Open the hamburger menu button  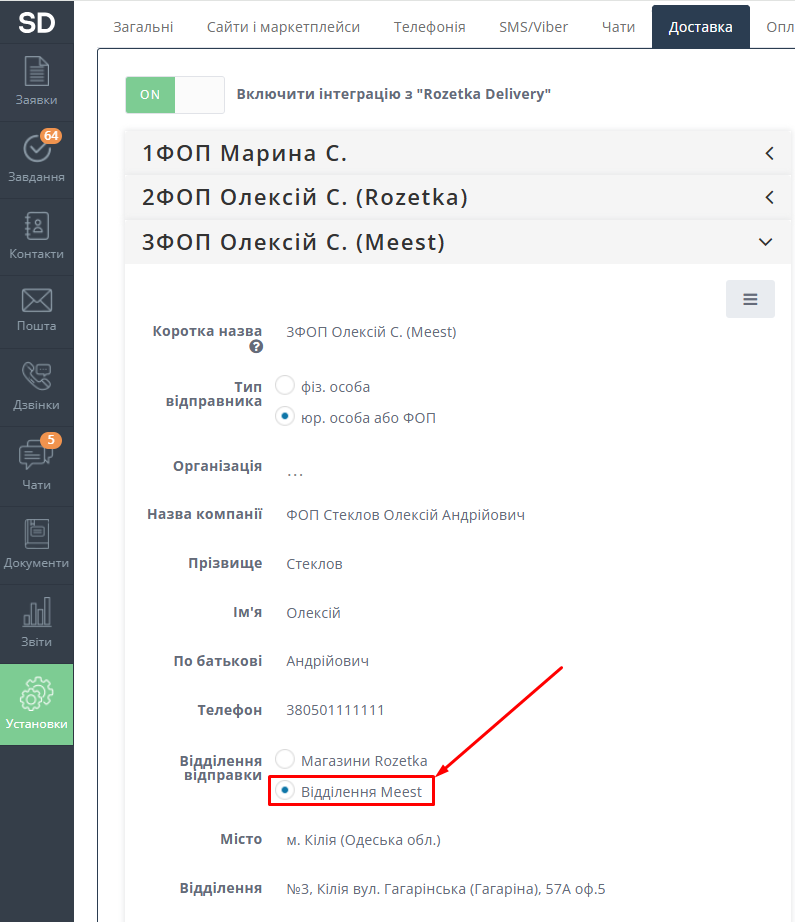(x=750, y=299)
